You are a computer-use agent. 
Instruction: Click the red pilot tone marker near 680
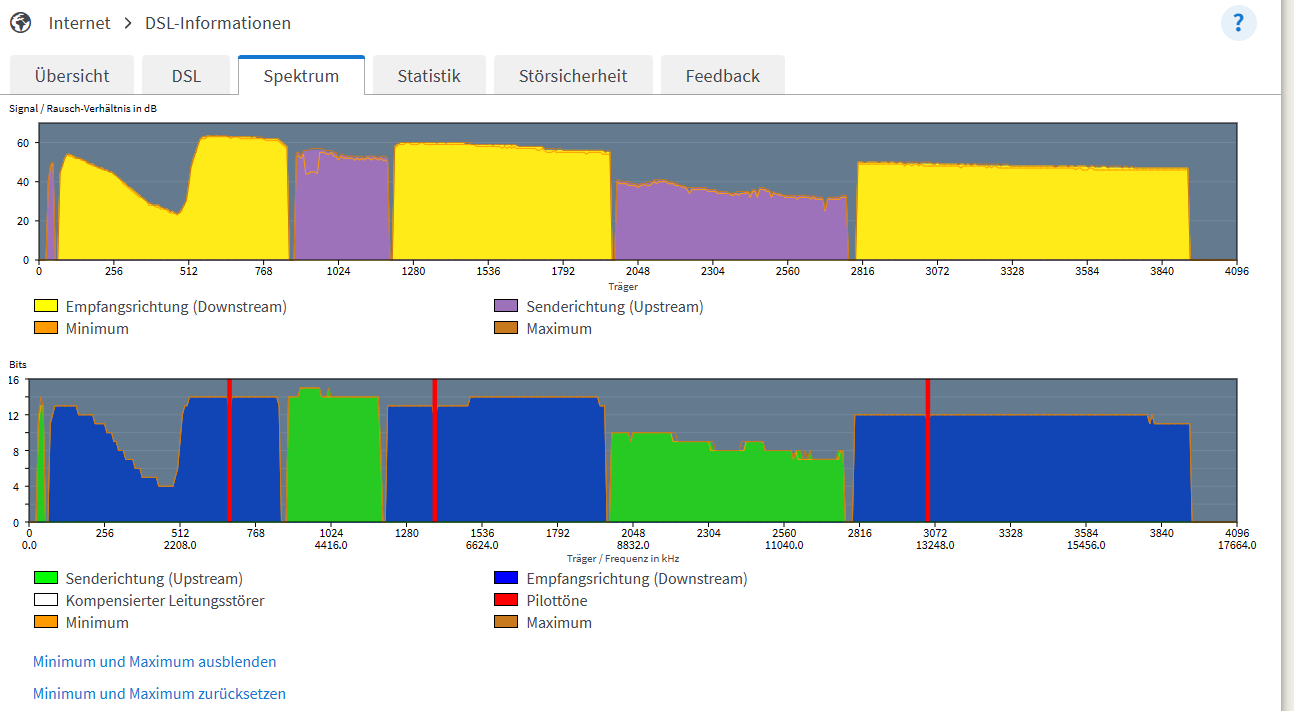(x=229, y=450)
